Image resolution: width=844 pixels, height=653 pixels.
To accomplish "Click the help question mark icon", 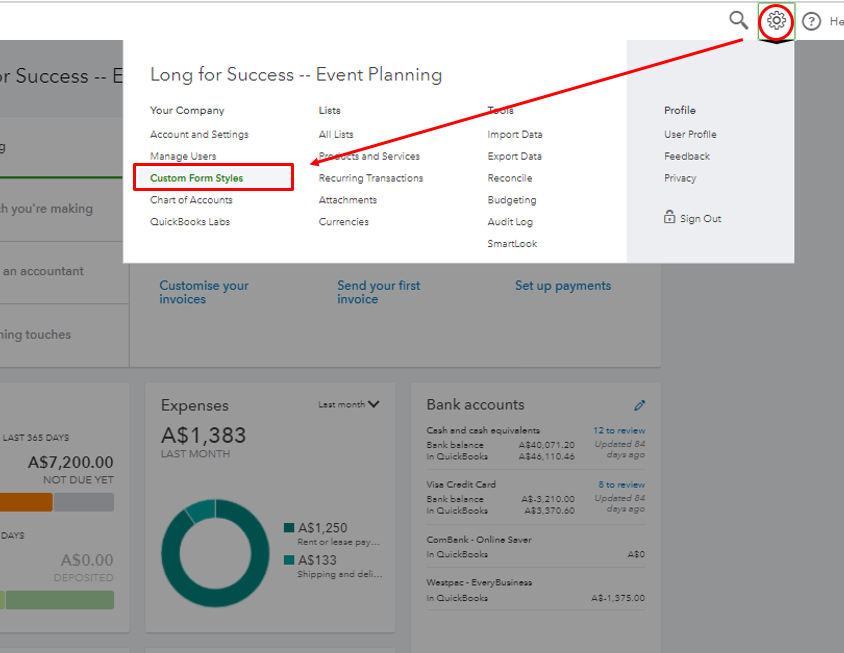I will [811, 21].
